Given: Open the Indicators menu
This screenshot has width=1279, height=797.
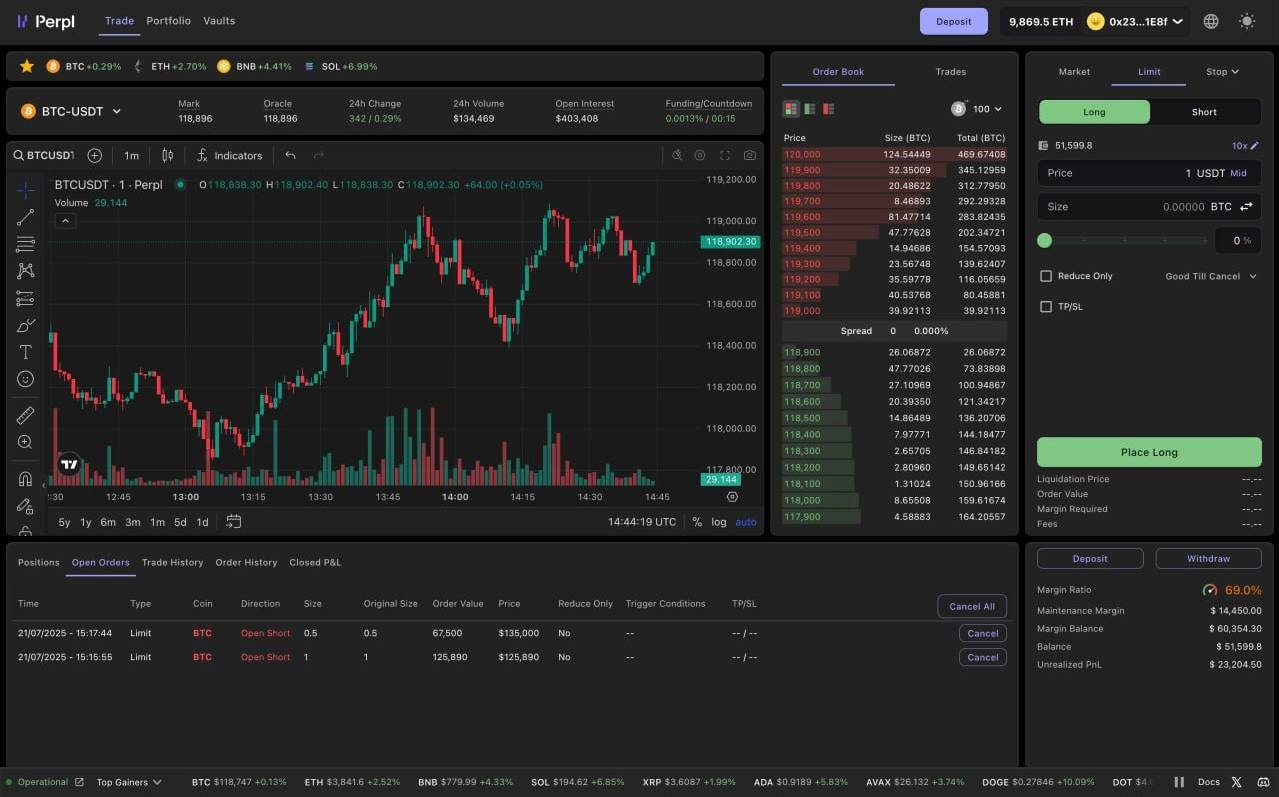Looking at the screenshot, I should click(x=228, y=155).
